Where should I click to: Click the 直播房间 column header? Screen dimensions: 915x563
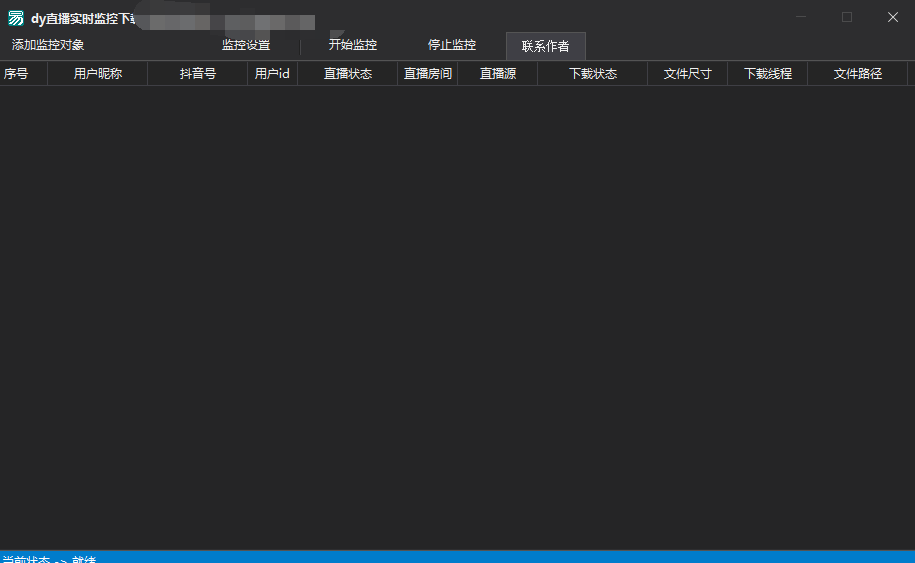[428, 74]
